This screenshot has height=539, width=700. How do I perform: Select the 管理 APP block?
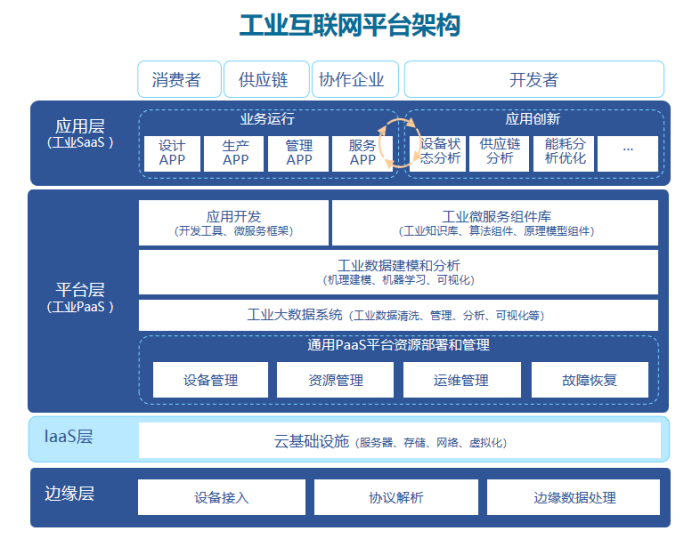(299, 153)
